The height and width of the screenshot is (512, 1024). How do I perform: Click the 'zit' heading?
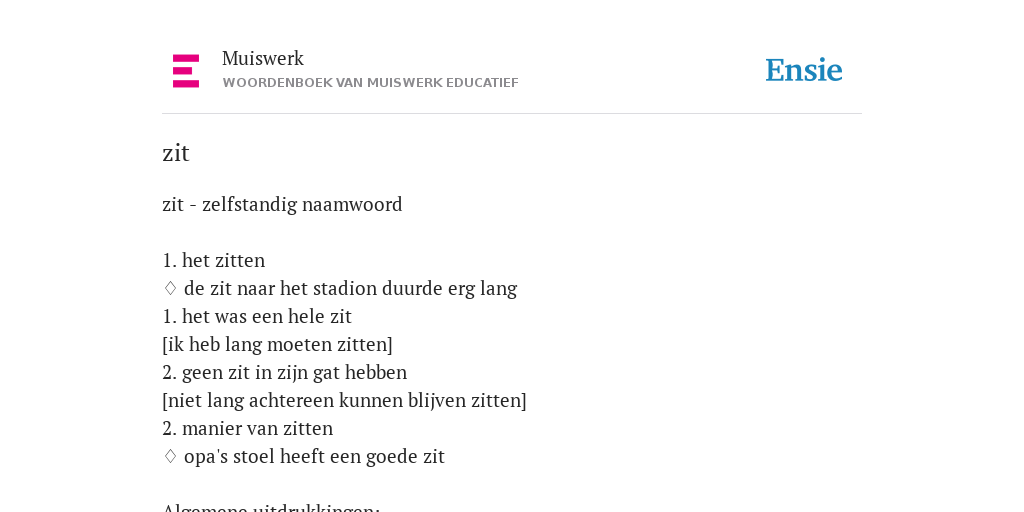(x=176, y=153)
